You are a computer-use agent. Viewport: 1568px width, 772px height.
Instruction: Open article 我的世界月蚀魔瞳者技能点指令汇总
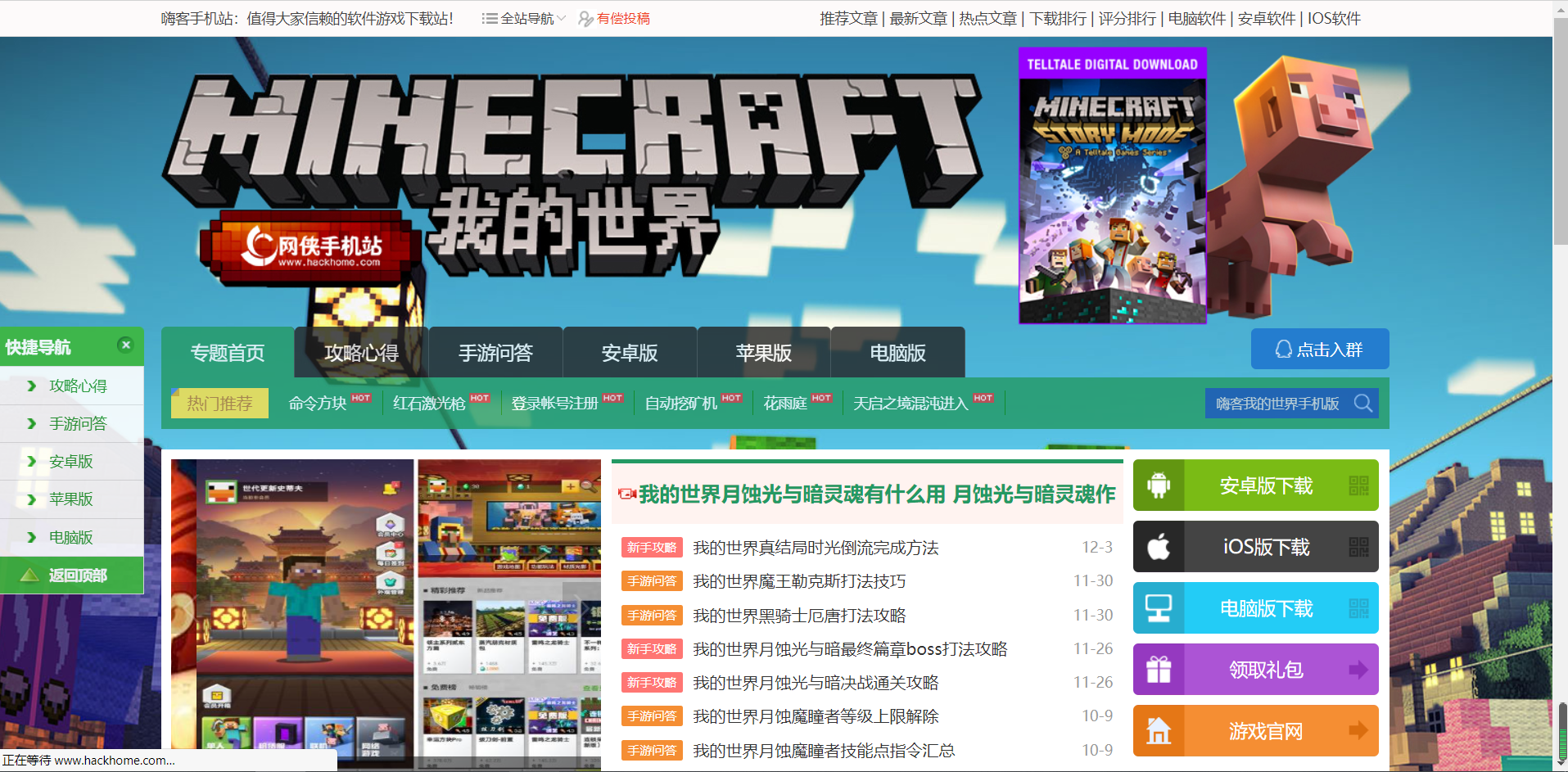824,750
